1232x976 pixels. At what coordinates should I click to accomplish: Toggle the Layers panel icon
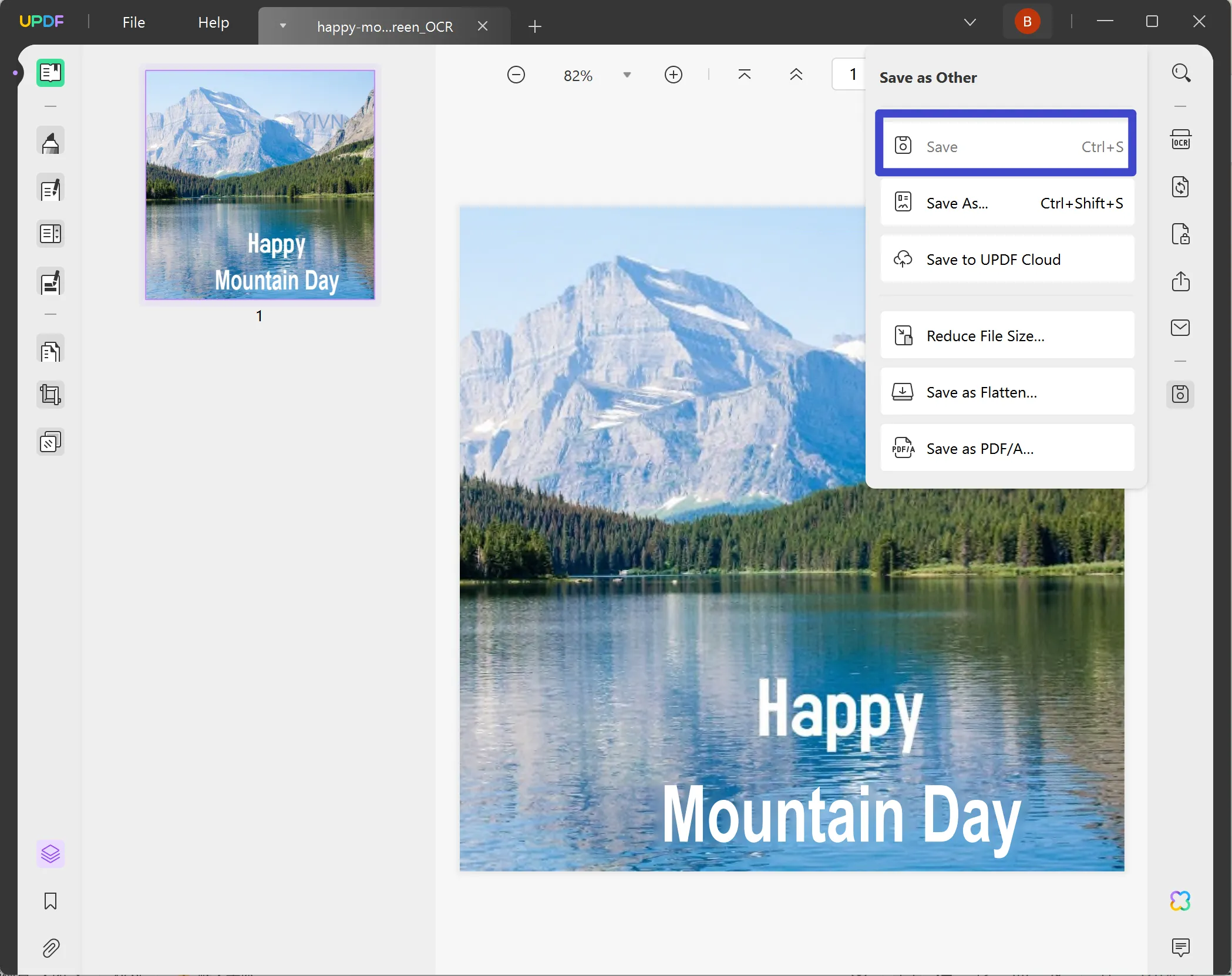point(50,854)
